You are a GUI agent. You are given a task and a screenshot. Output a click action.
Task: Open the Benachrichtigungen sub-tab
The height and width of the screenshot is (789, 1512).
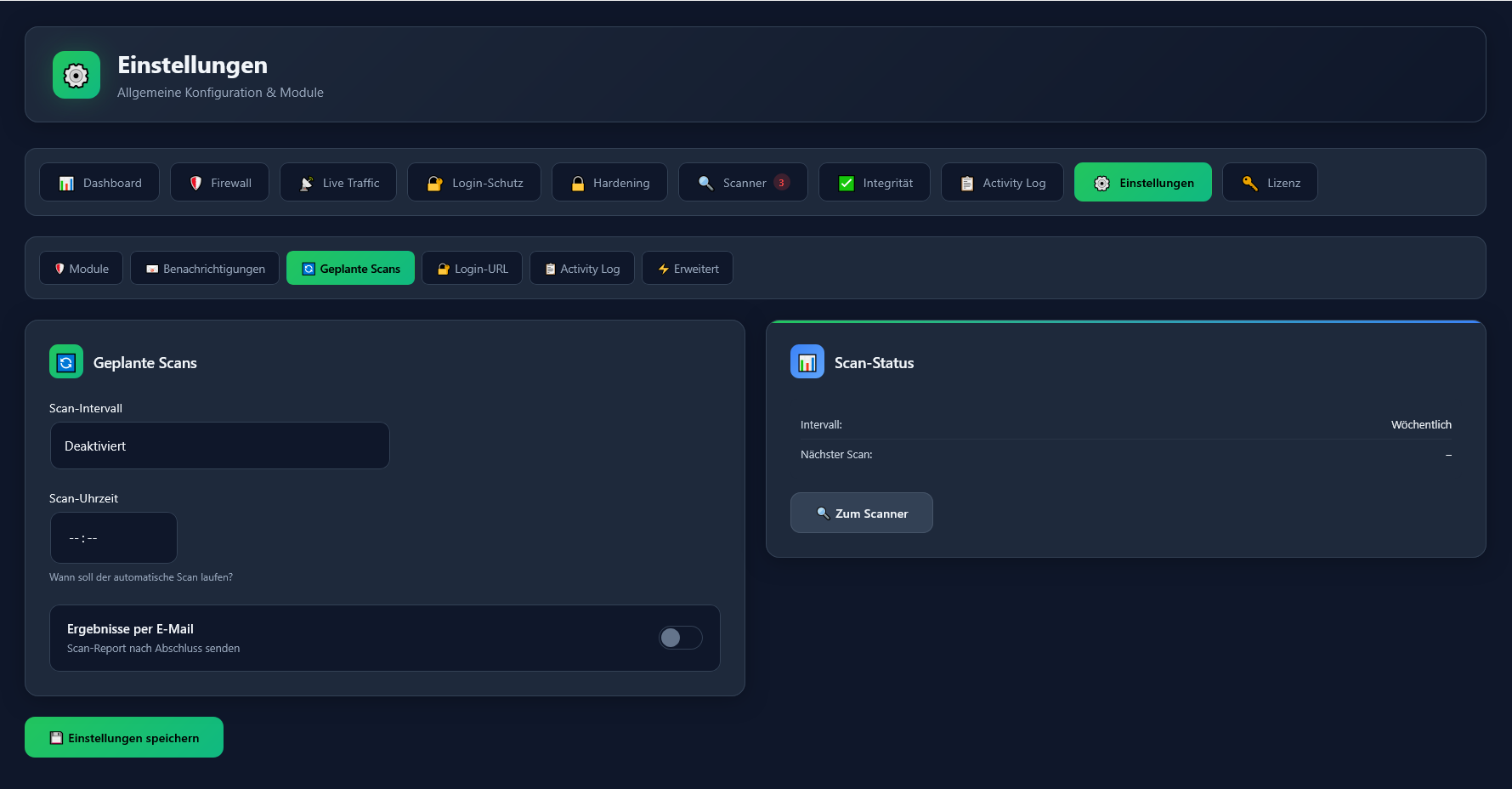tap(205, 269)
